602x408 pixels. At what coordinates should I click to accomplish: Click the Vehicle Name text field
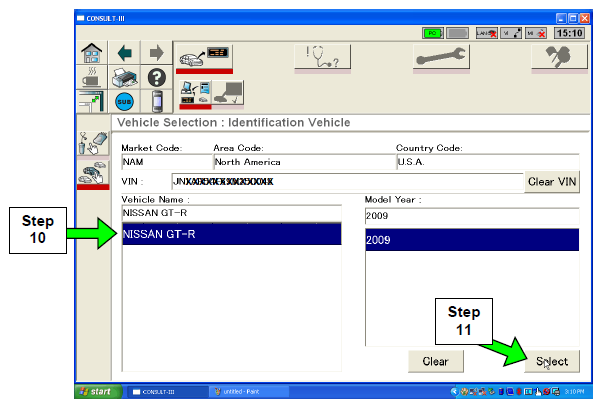[x=231, y=213]
